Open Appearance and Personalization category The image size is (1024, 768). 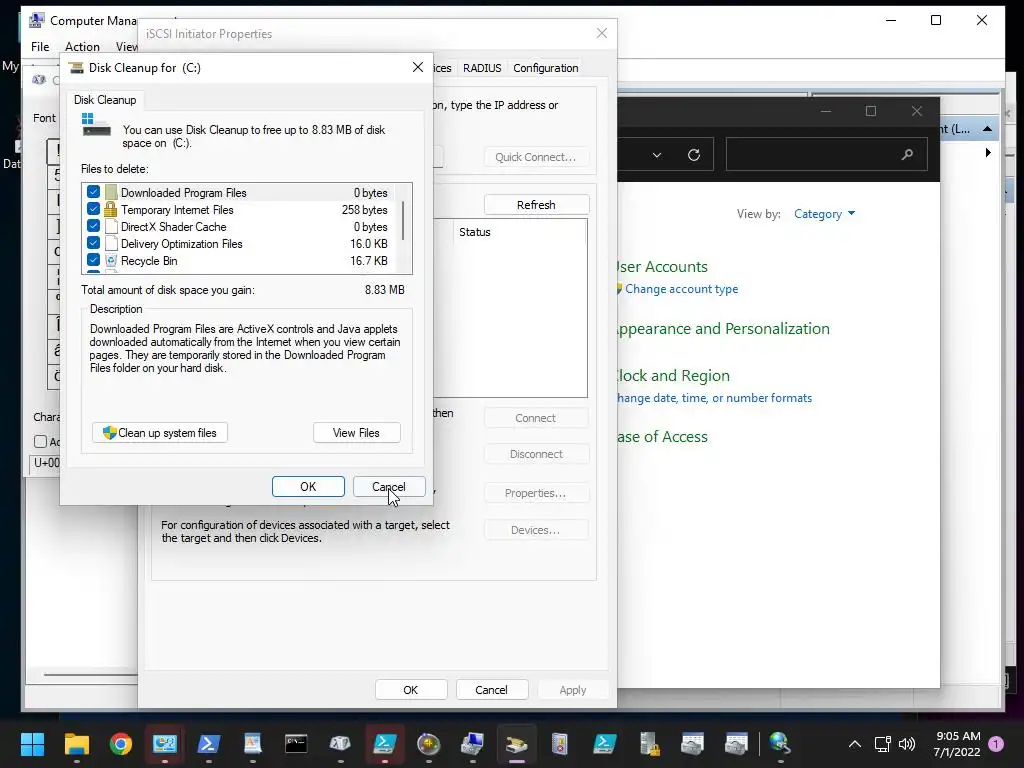click(x=723, y=328)
